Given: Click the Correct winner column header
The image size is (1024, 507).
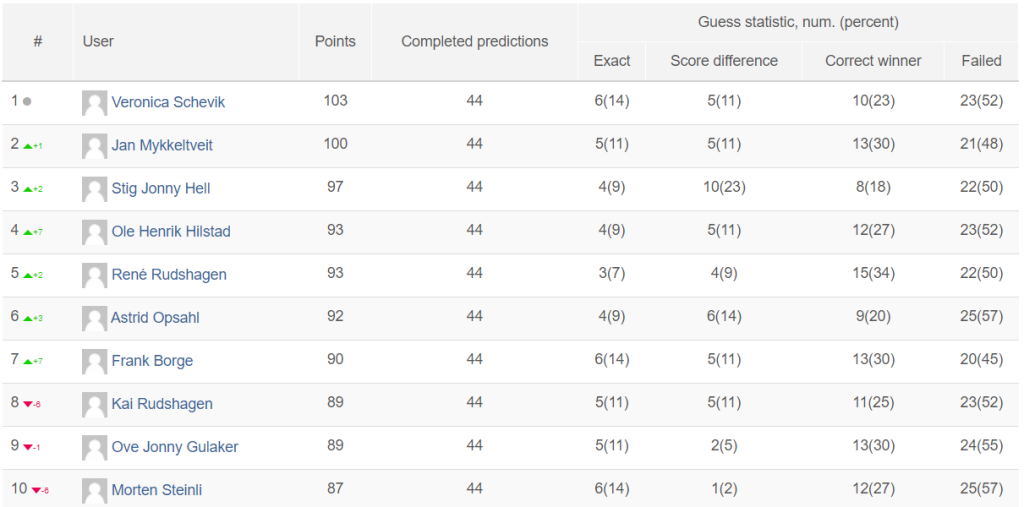Looking at the screenshot, I should point(873,61).
